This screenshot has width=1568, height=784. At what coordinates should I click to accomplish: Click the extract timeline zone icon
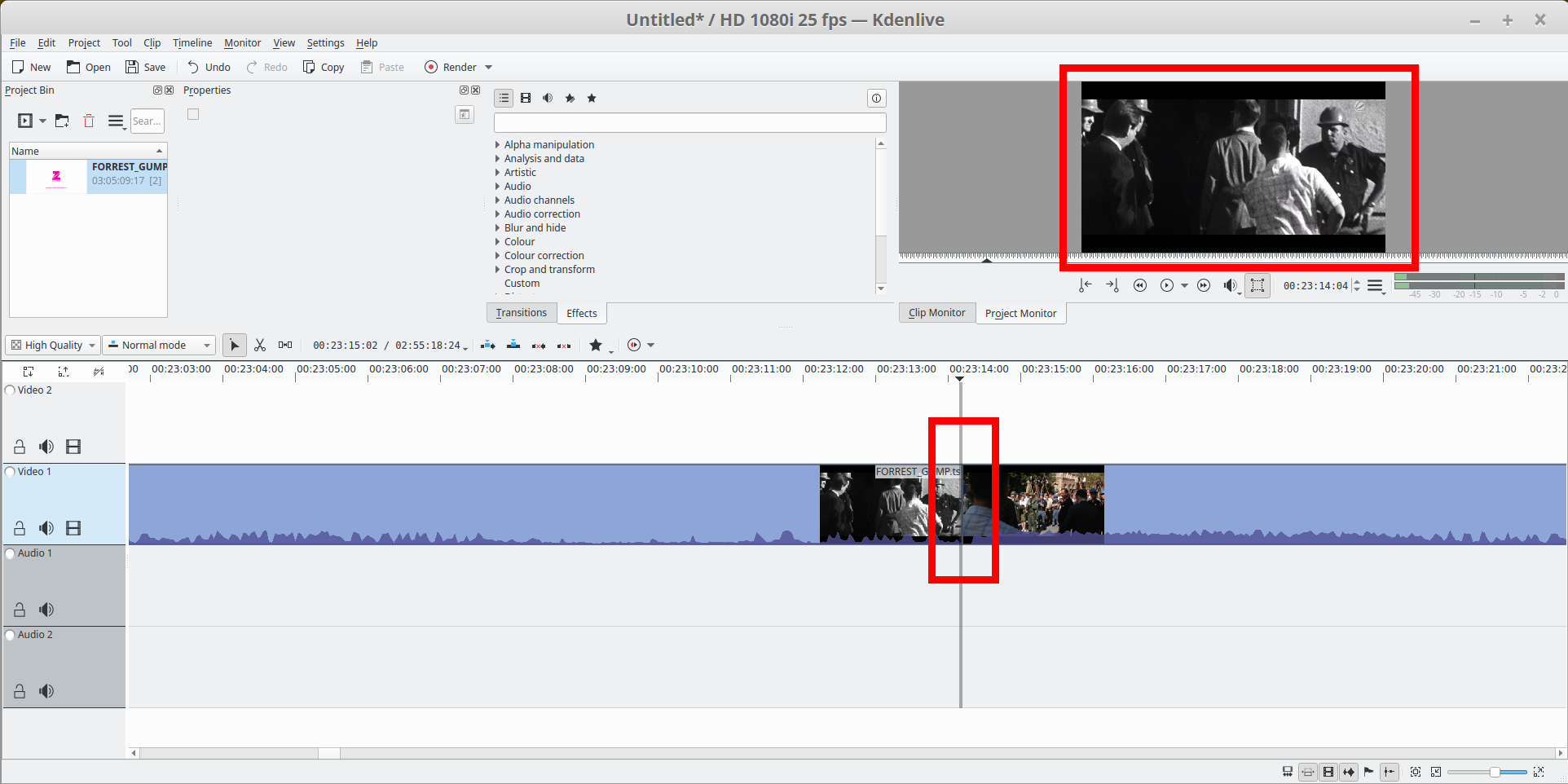click(x=539, y=346)
